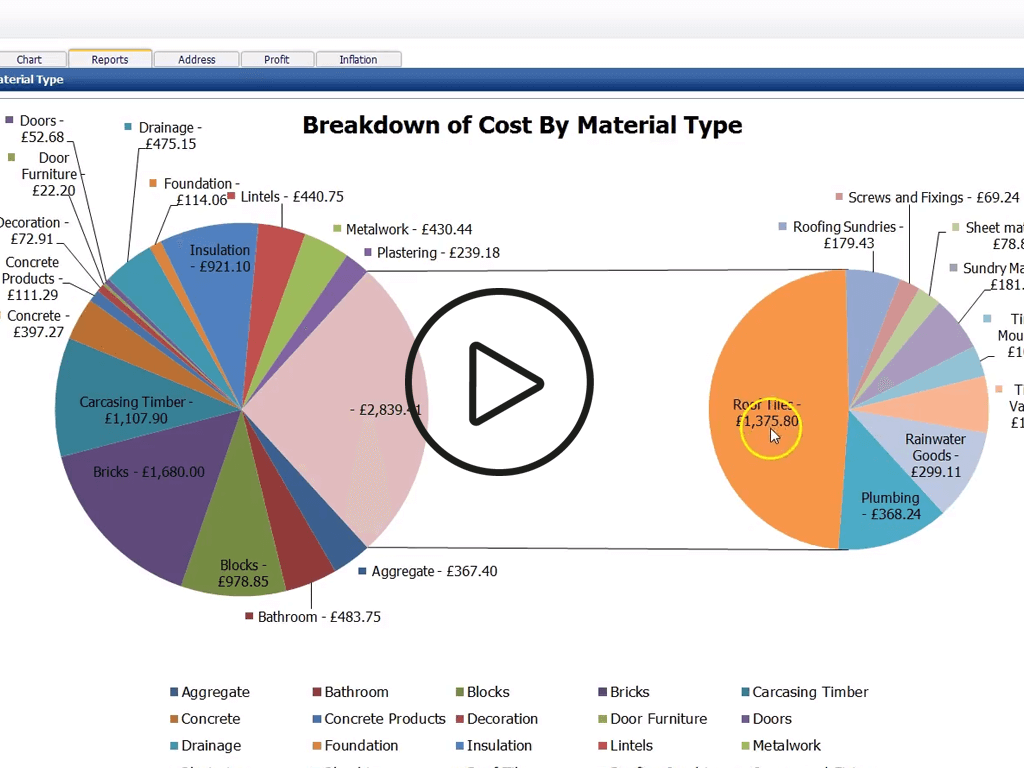The image size is (1024, 768).
Task: Click the Bathroom legend color marker
Action: [317, 692]
